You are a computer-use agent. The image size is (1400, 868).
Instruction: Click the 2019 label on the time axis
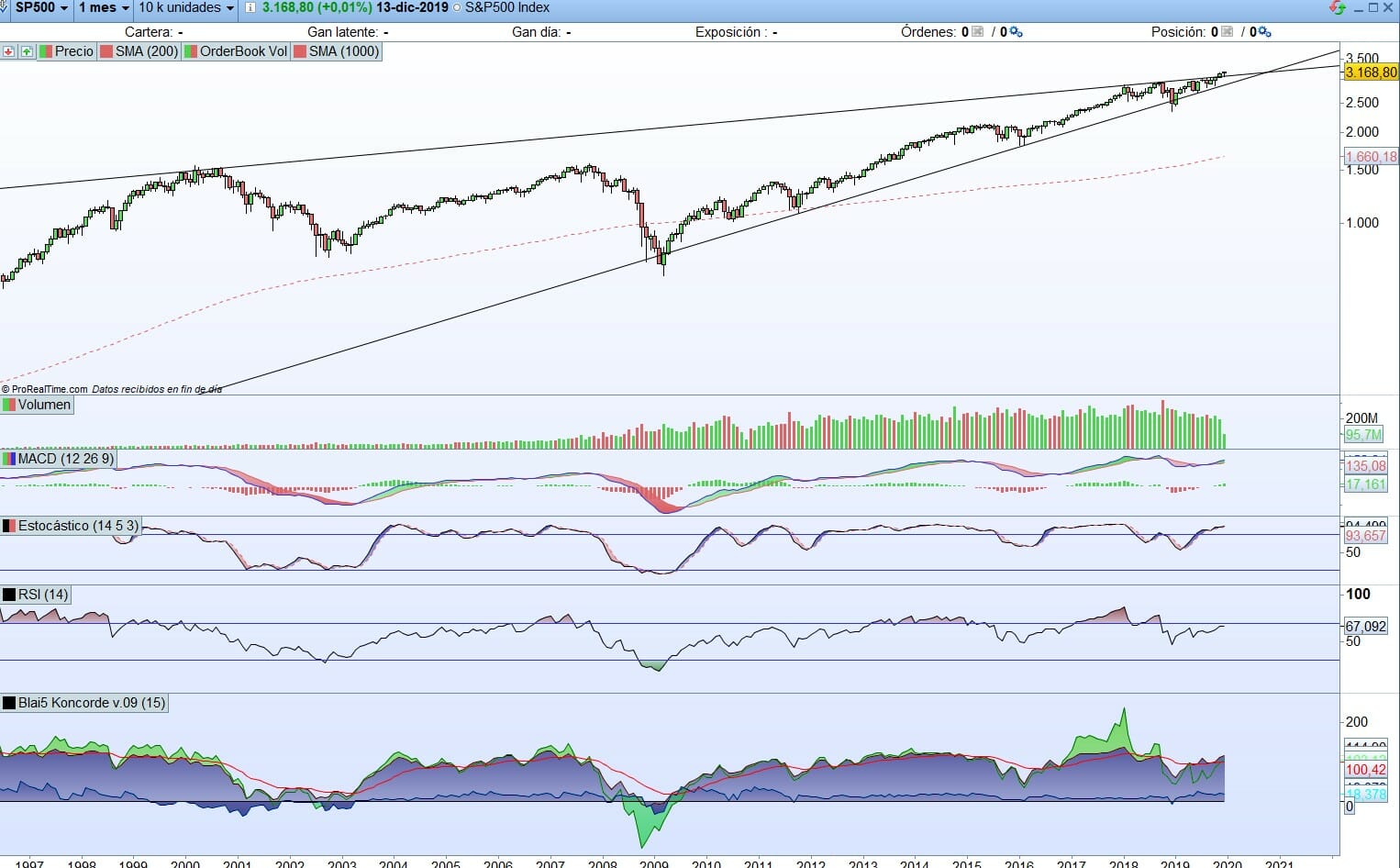click(x=1175, y=862)
